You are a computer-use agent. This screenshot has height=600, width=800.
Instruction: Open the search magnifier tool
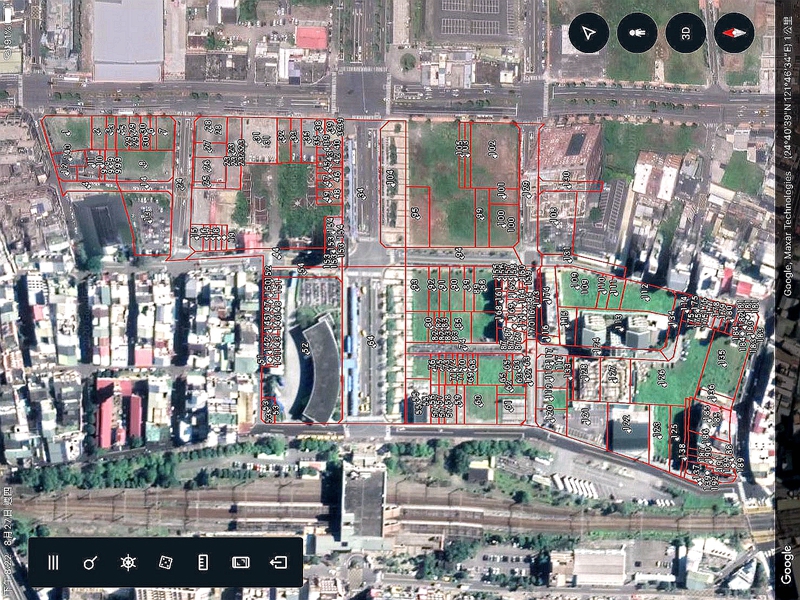point(90,563)
